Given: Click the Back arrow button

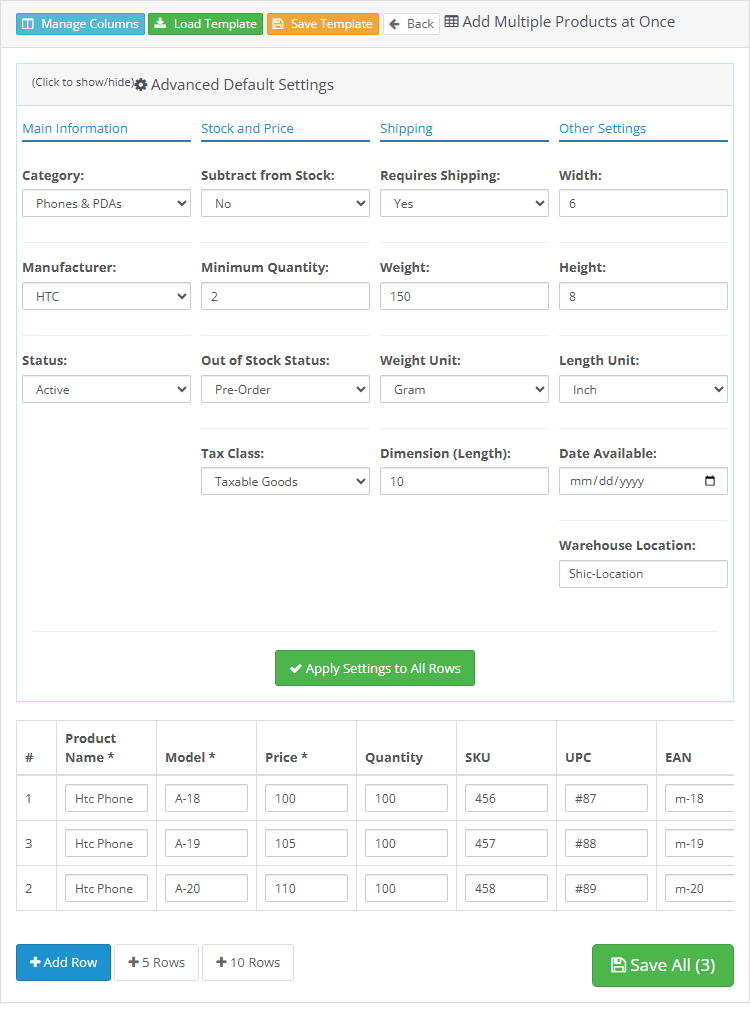Looking at the screenshot, I should [x=411, y=24].
